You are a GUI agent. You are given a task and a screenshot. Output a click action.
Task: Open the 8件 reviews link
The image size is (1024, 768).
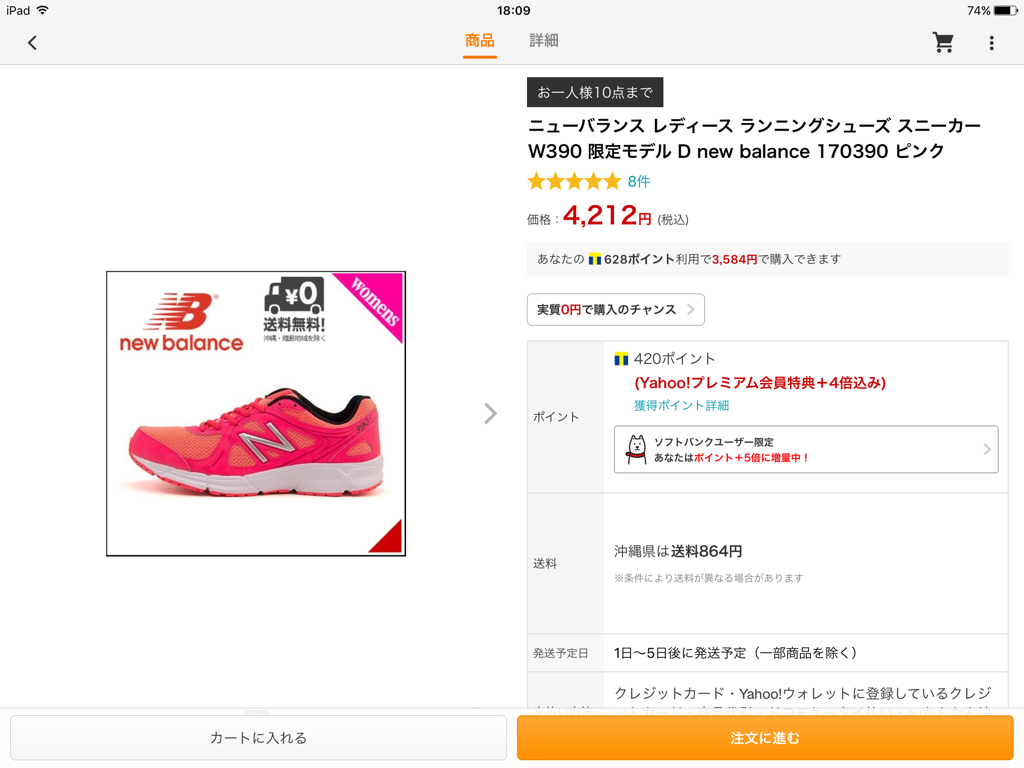tap(639, 181)
